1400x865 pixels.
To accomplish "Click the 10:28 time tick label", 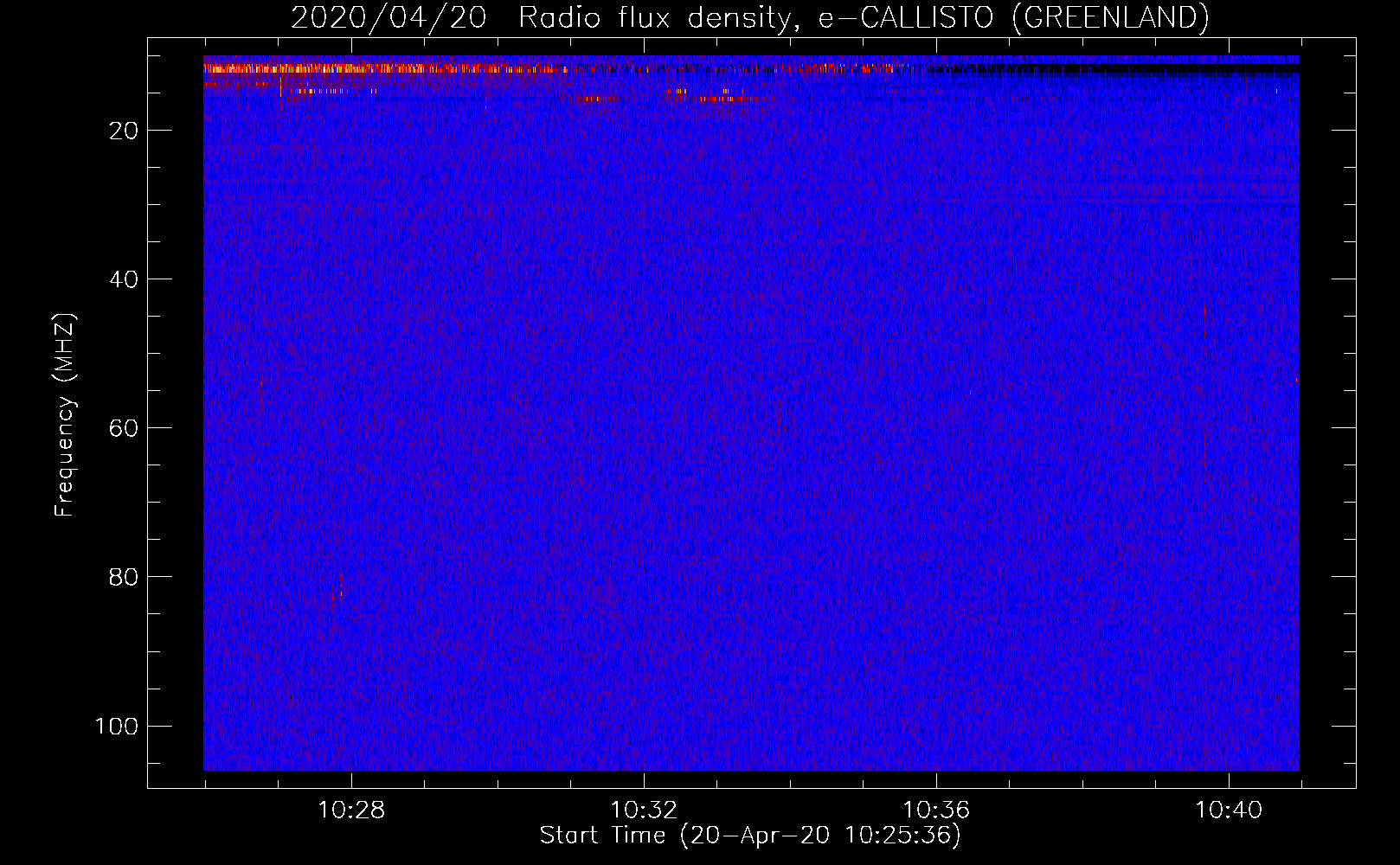I will [x=351, y=811].
